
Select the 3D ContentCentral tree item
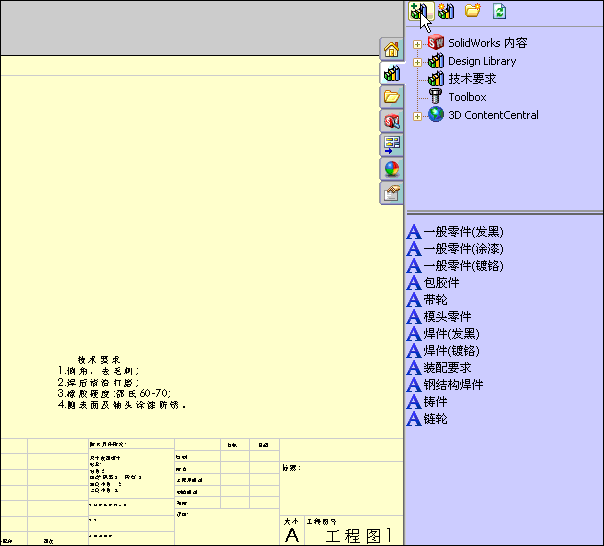(493, 115)
